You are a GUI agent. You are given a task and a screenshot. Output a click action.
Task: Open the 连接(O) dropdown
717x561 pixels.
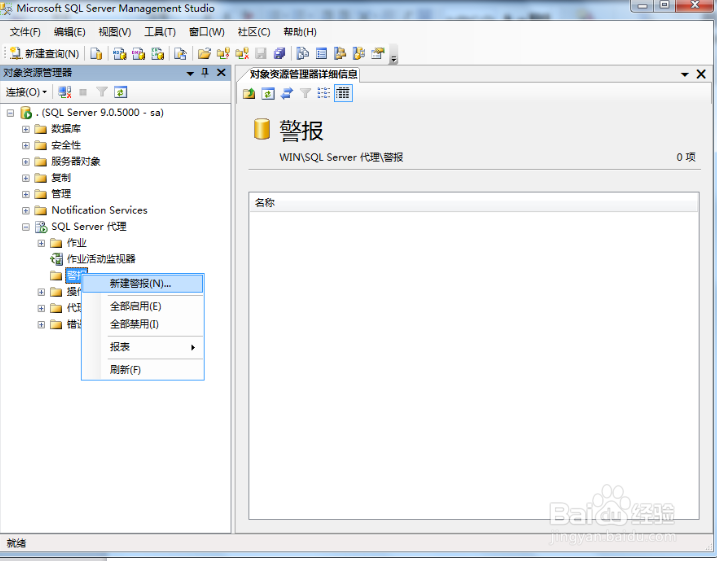tap(27, 92)
